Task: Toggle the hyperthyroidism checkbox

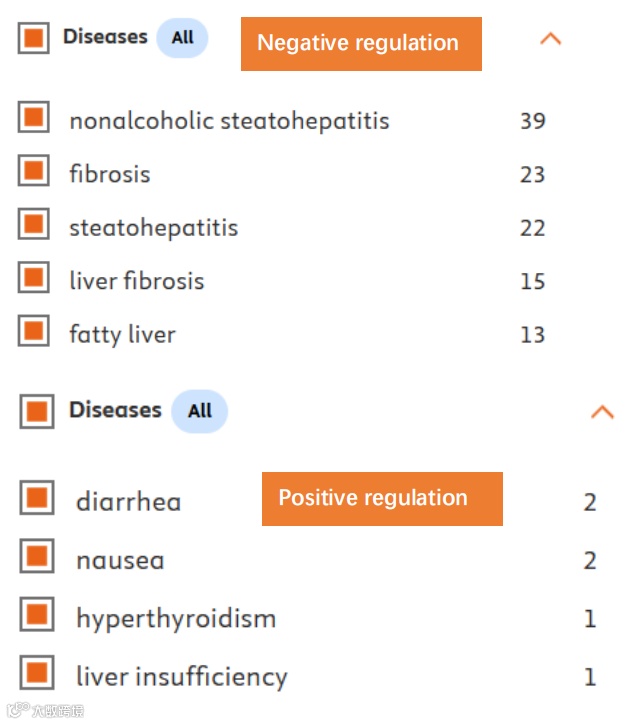Action: (37, 615)
